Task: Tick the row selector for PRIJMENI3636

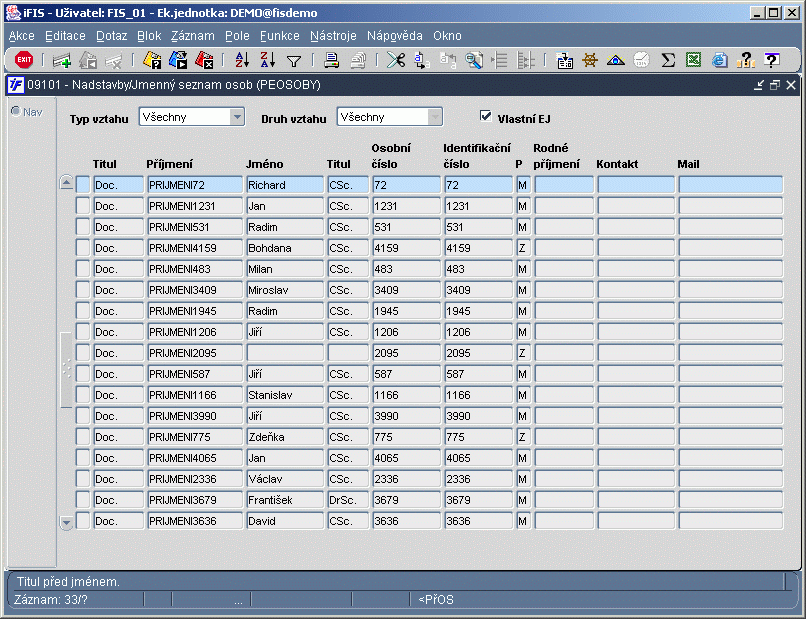Action: (83, 521)
